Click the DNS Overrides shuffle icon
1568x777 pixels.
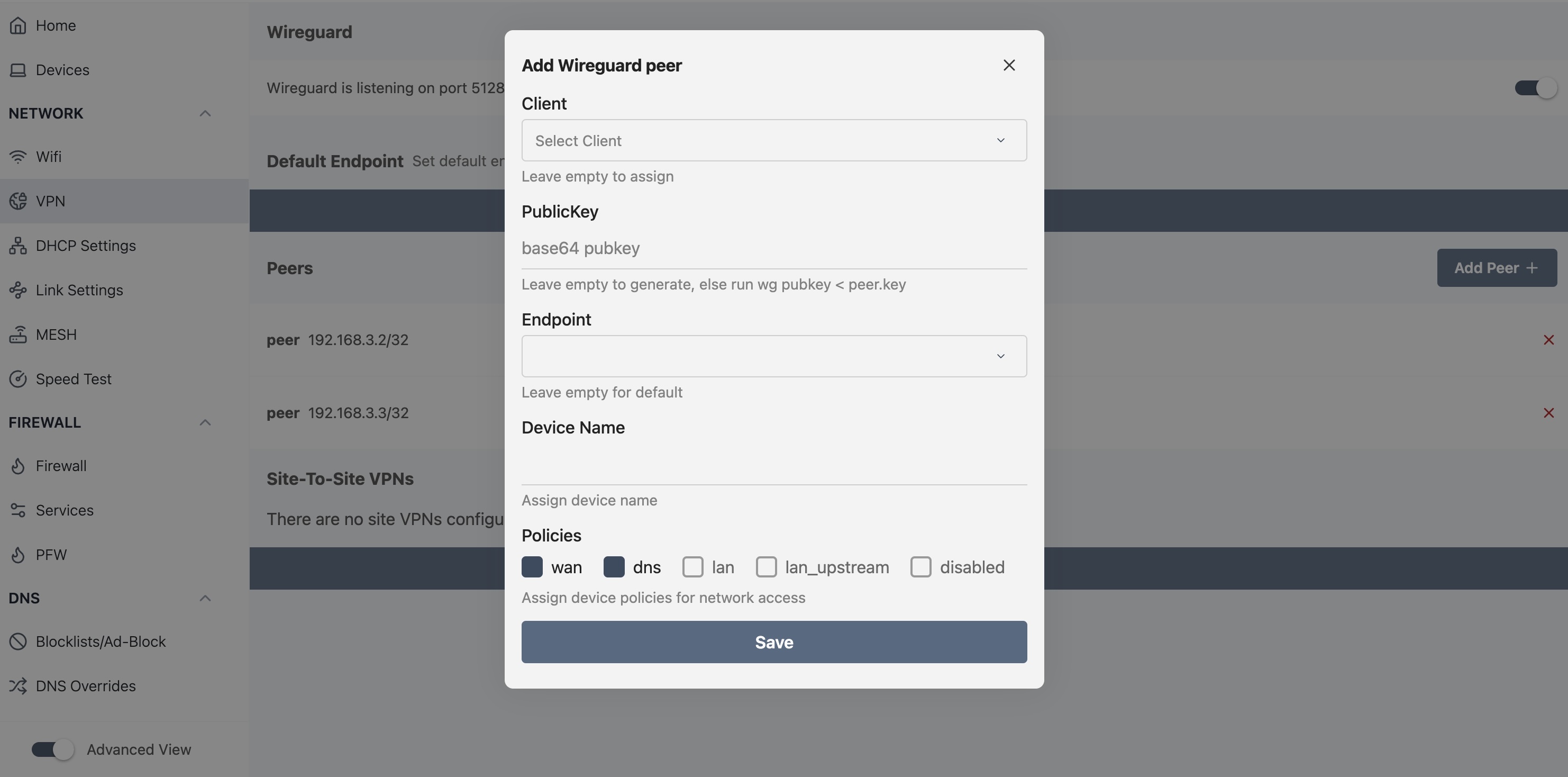19,686
